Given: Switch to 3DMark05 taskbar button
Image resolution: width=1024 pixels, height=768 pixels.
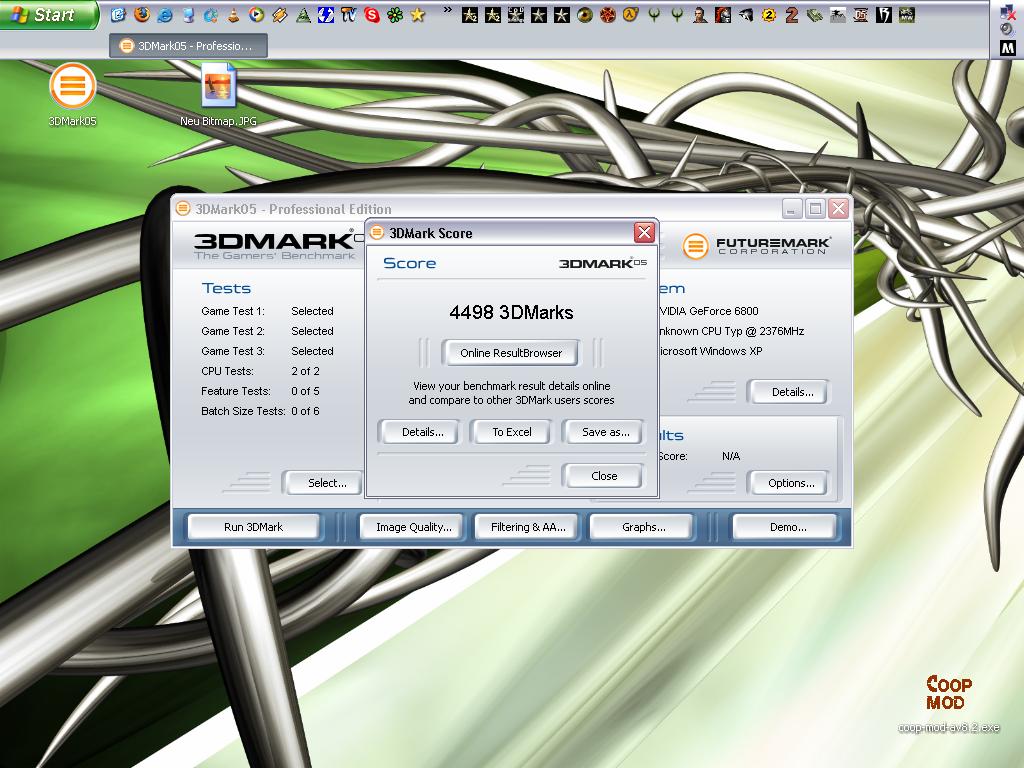Looking at the screenshot, I should tap(188, 46).
